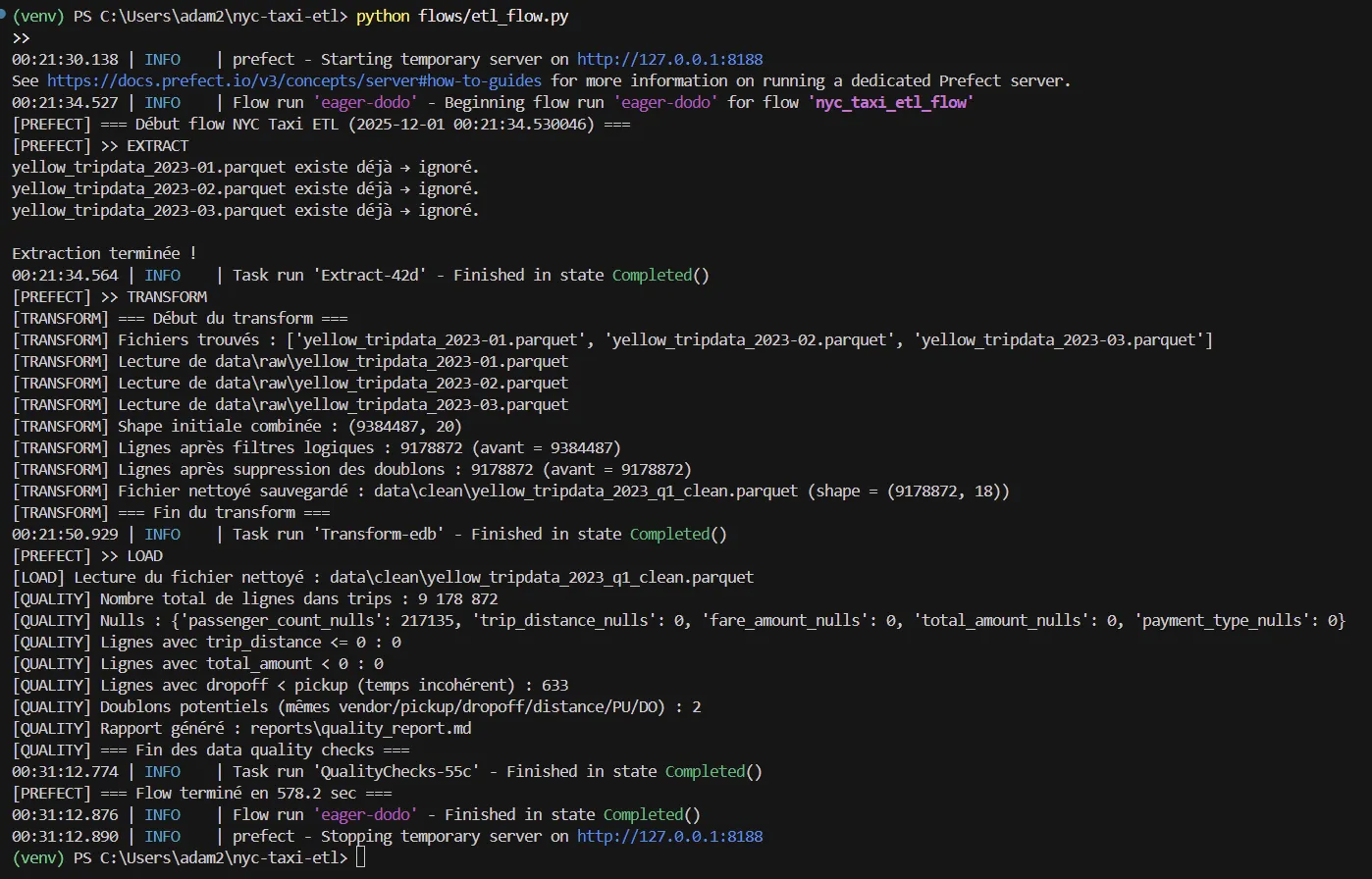Click 'Nombre total de lignes dans trips' line
This screenshot has height=879, width=1372.
tap(255, 599)
